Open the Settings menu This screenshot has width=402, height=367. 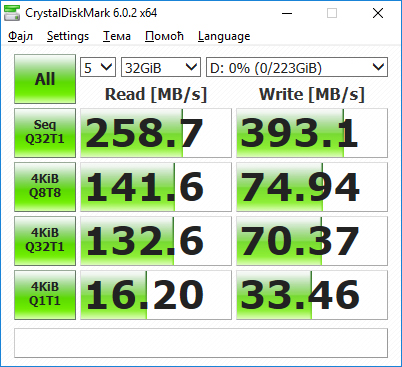click(68, 36)
